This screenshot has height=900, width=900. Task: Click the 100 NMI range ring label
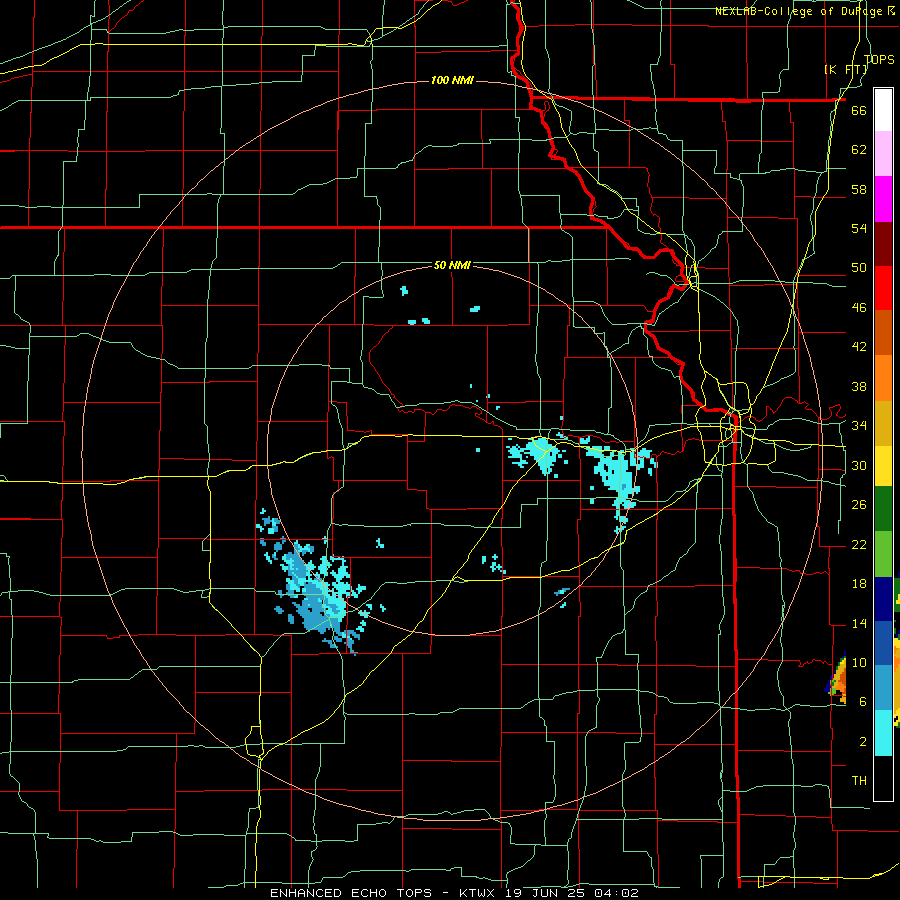point(452,80)
